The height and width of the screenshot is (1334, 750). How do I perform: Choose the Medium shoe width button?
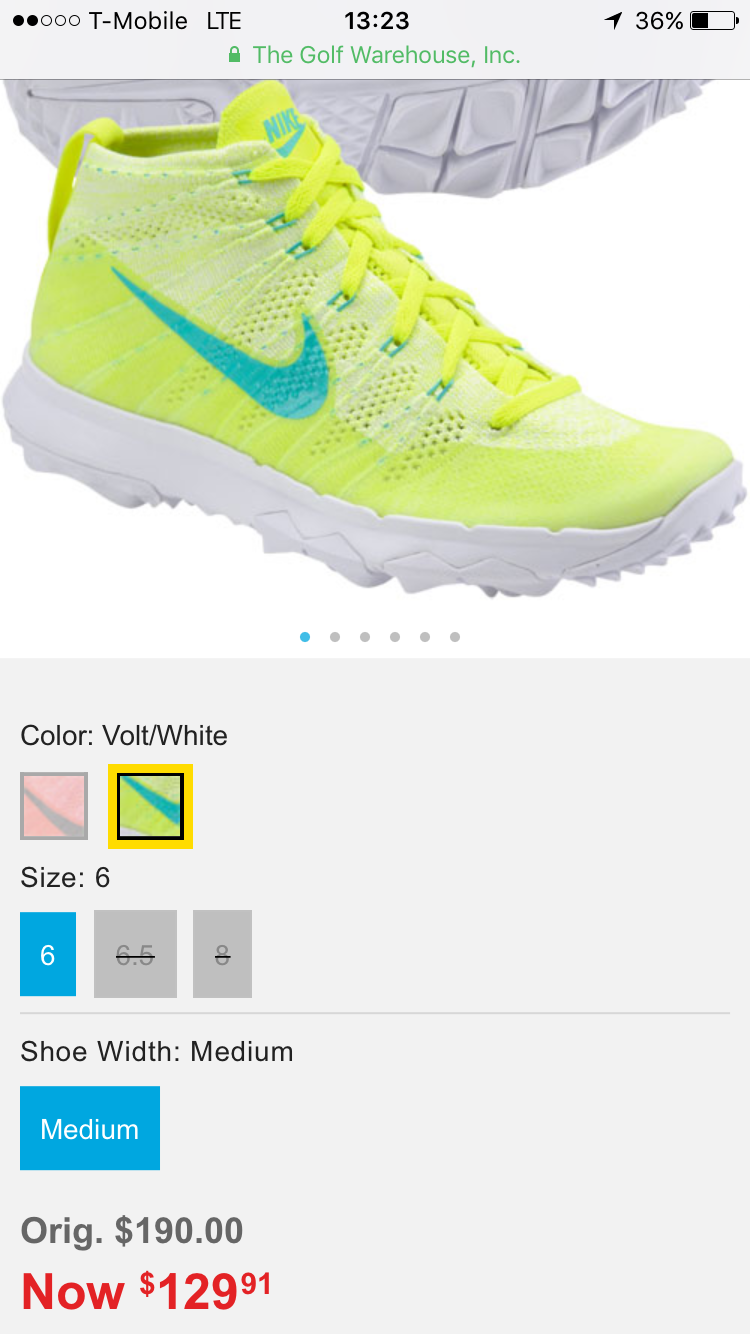point(90,1128)
